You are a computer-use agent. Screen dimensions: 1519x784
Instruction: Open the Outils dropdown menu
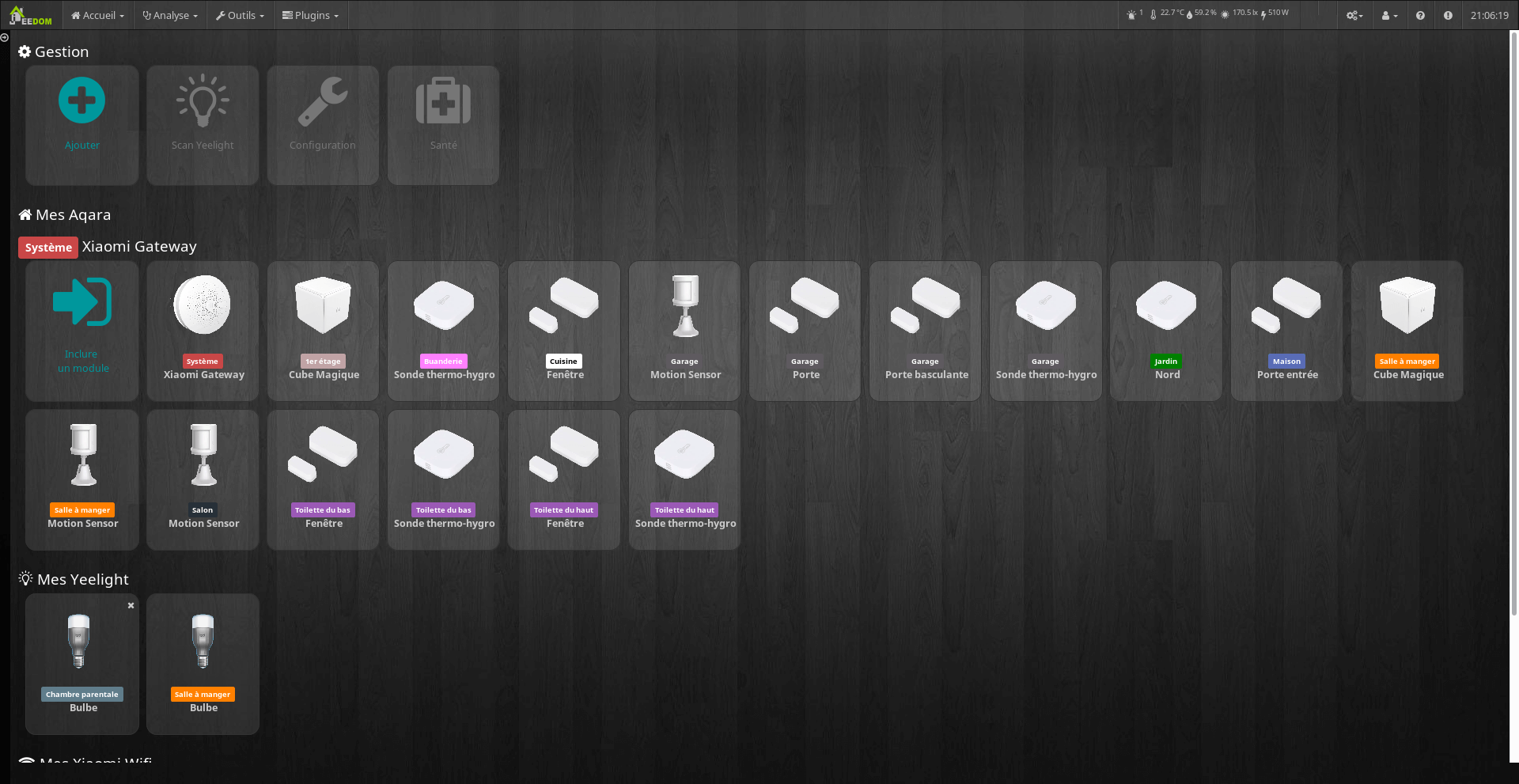pos(241,15)
